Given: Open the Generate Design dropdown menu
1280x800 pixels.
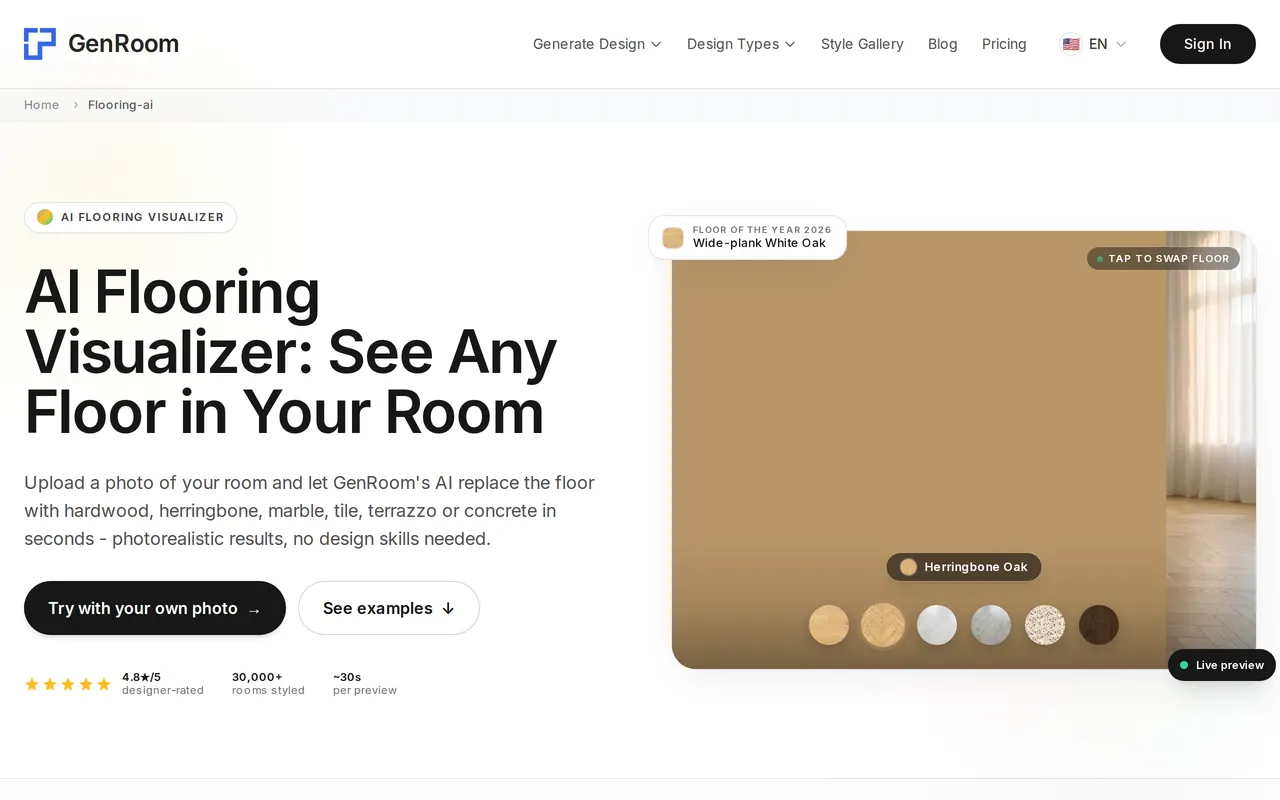Looking at the screenshot, I should 597,44.
